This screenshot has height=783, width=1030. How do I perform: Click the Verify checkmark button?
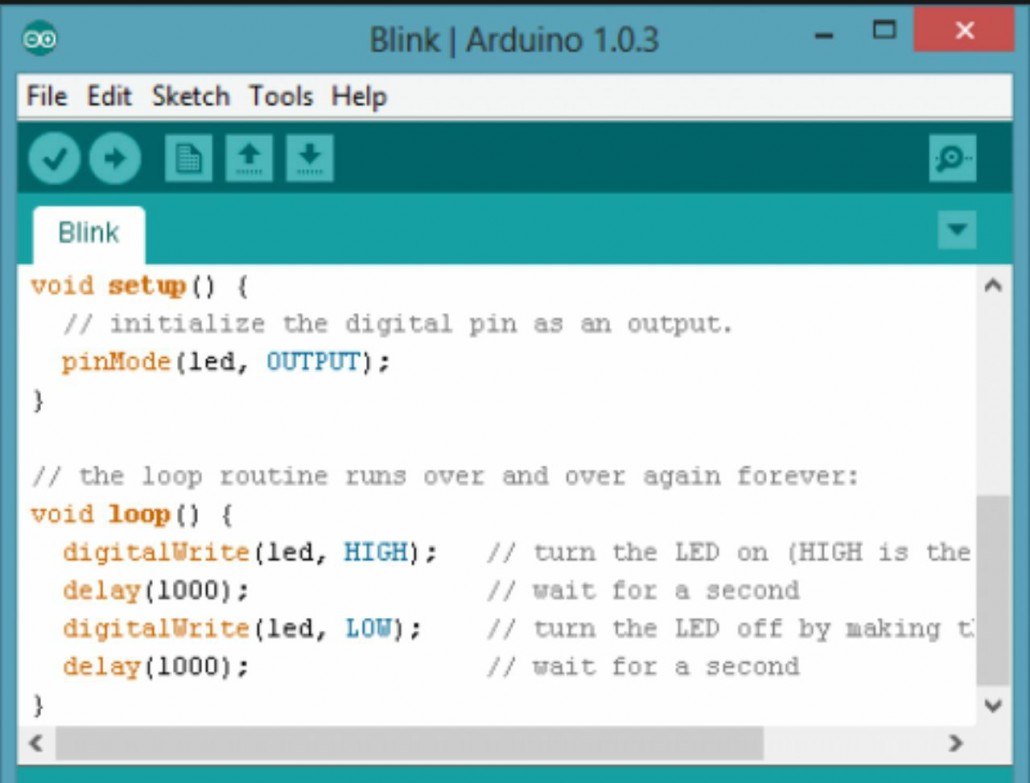point(54,158)
